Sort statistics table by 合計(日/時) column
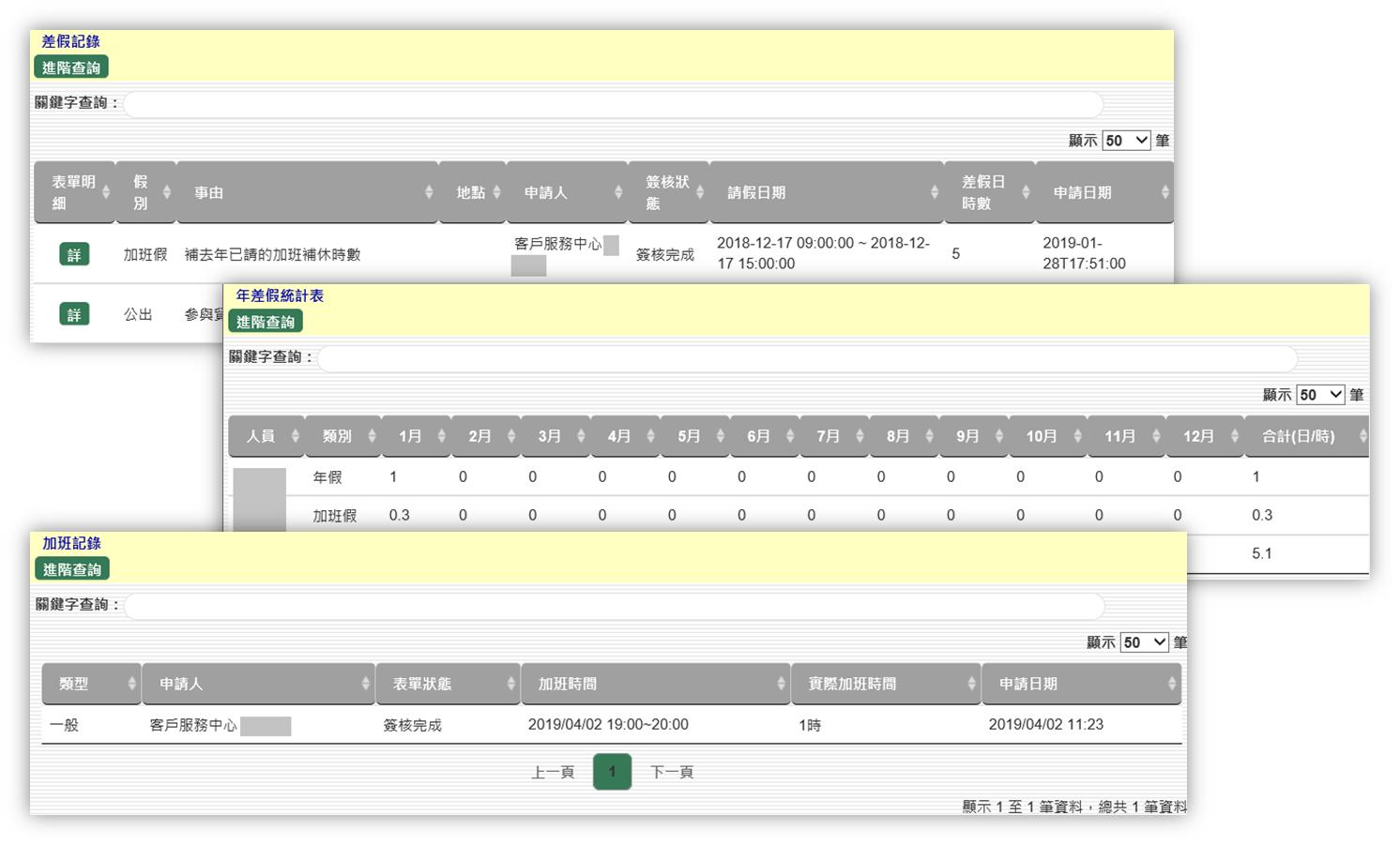This screenshot has width=1400, height=845. point(1307,436)
